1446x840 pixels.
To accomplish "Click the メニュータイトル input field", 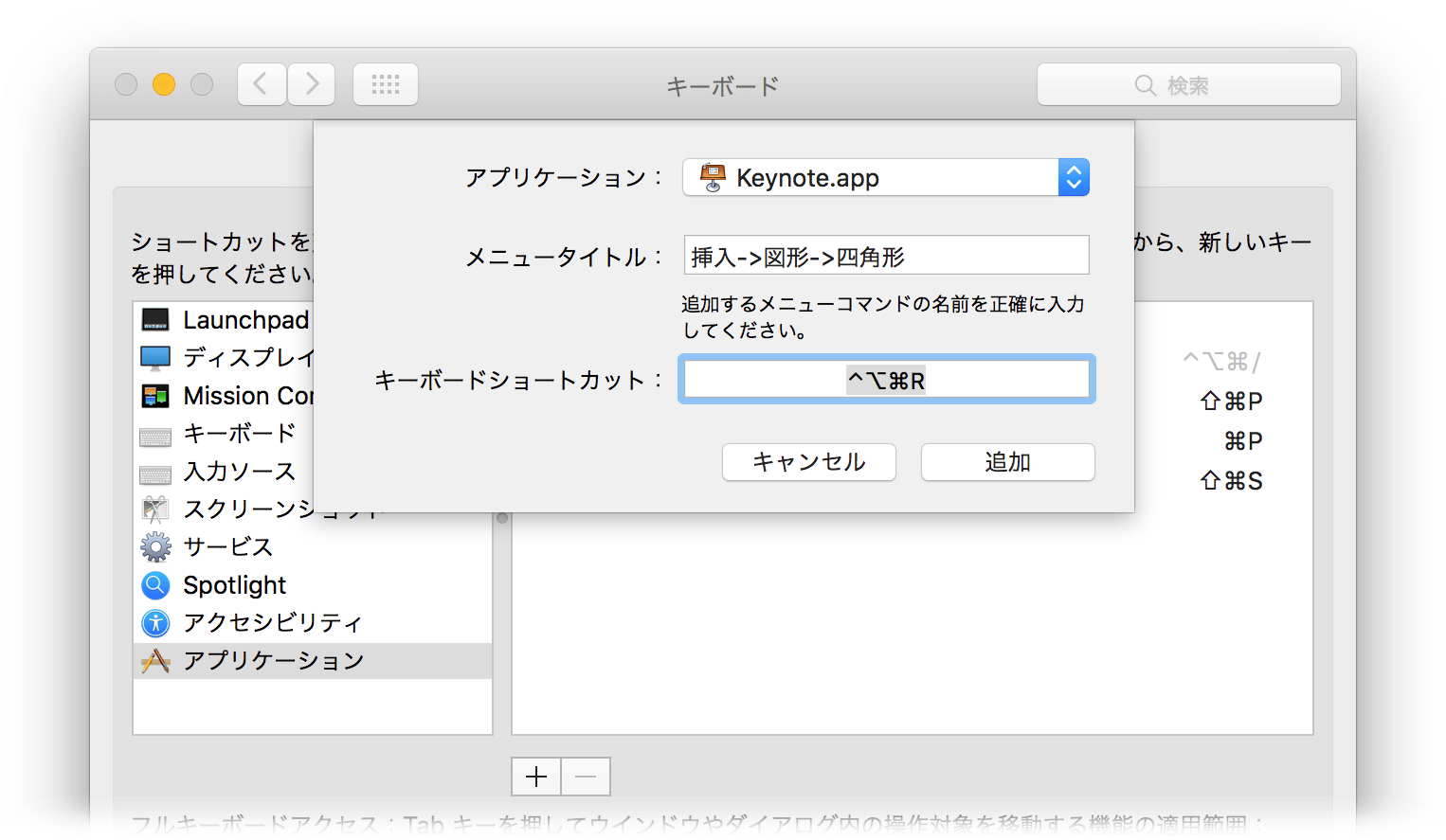I will pos(886,256).
